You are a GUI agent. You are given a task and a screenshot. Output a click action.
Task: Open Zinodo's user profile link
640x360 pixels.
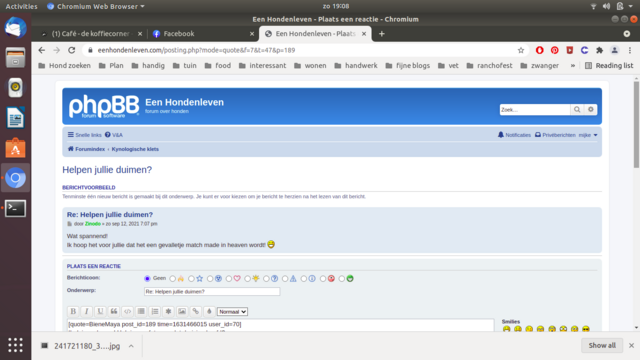(93, 224)
